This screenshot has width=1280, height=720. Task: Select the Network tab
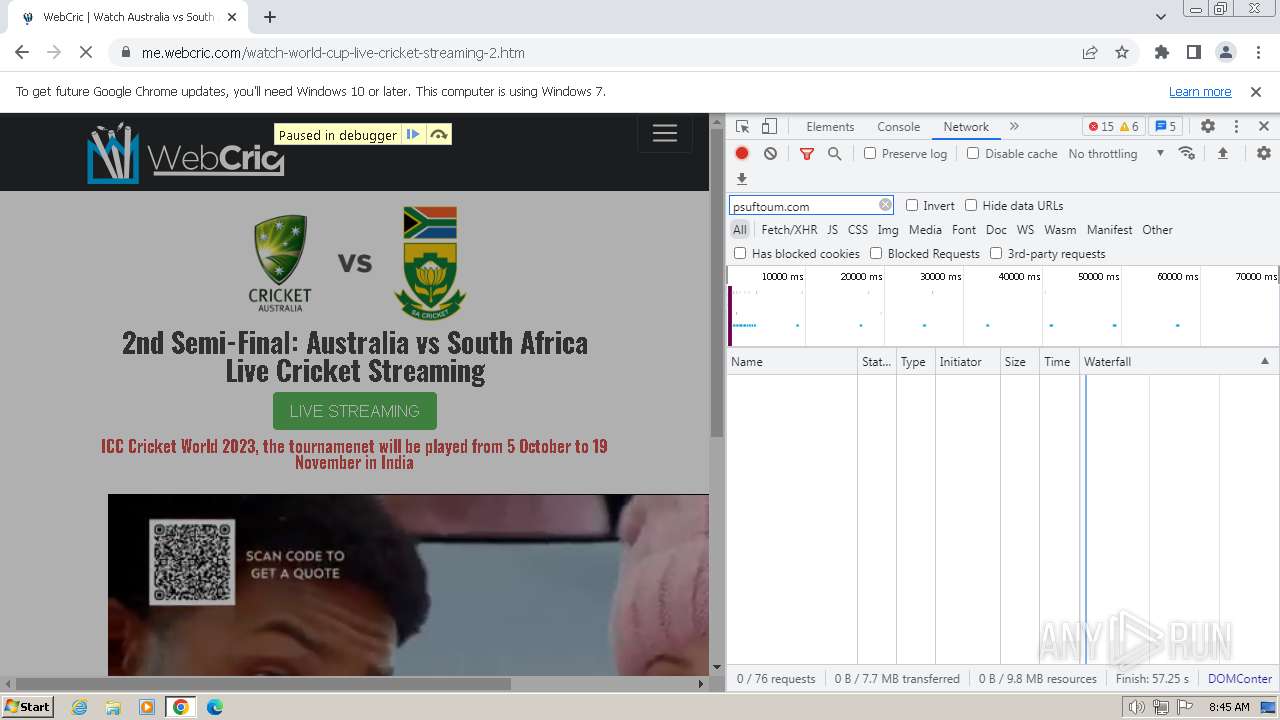pyautogui.click(x=966, y=127)
